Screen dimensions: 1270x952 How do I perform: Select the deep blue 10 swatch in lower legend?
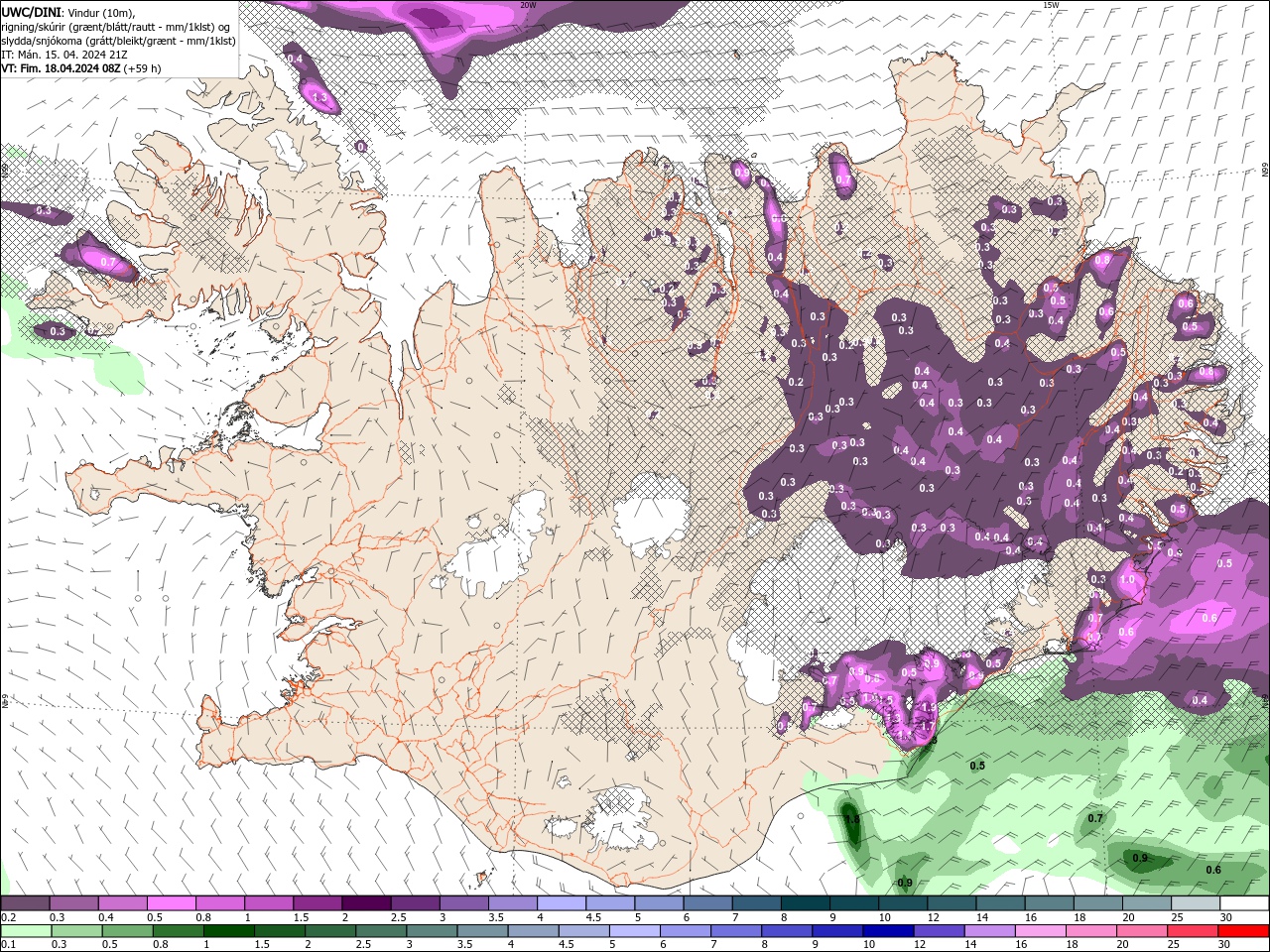coord(887,931)
